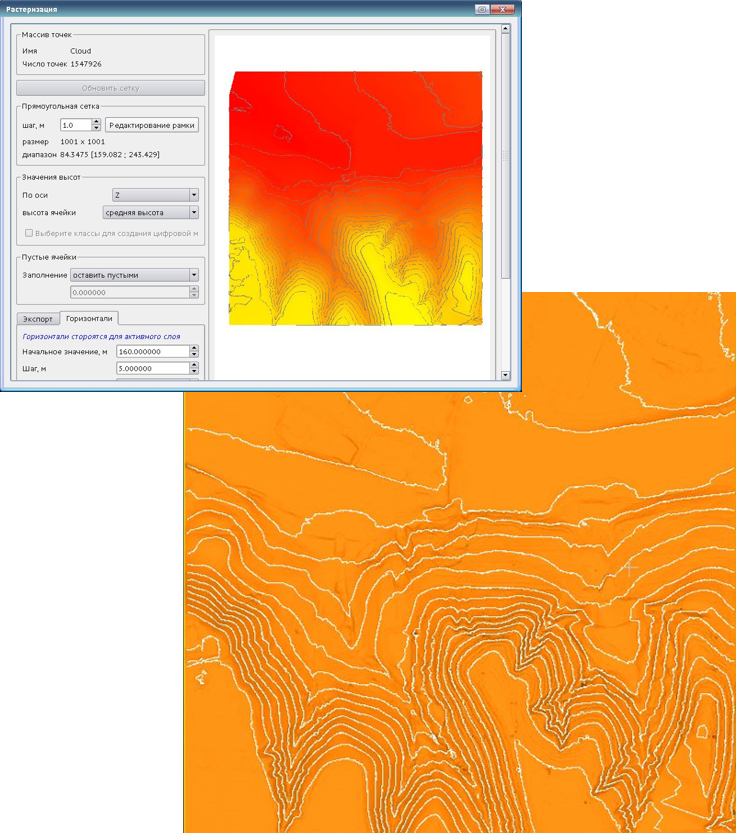Decrease the grid step spinner value
736x833 pixels.
pyautogui.click(x=96, y=129)
